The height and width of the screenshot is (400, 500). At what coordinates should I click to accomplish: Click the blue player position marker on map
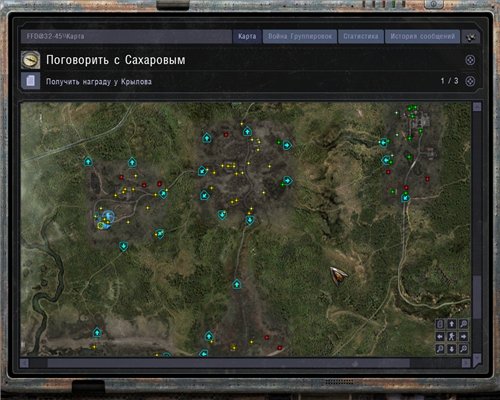tap(107, 217)
